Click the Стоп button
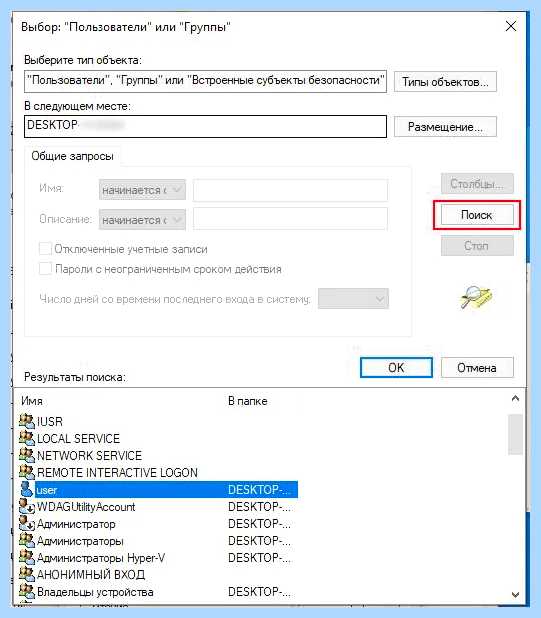This screenshot has width=541, height=618. [x=477, y=246]
